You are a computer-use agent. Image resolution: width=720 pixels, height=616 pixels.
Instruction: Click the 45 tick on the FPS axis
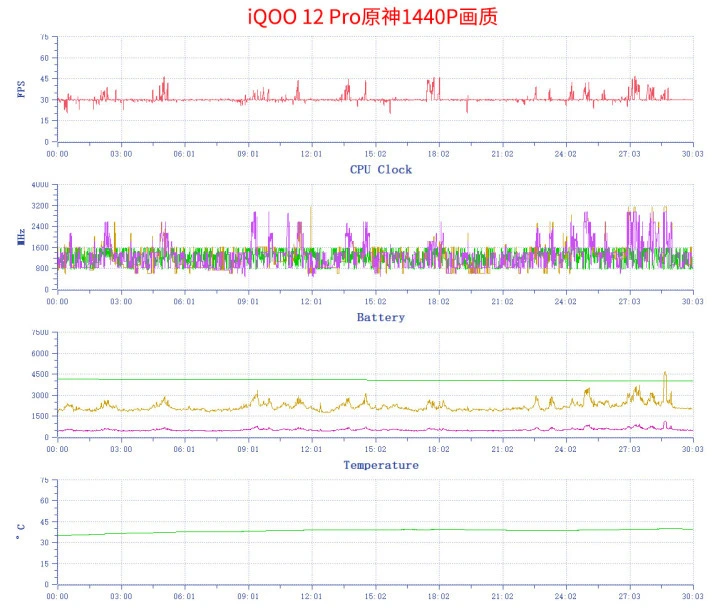point(44,79)
